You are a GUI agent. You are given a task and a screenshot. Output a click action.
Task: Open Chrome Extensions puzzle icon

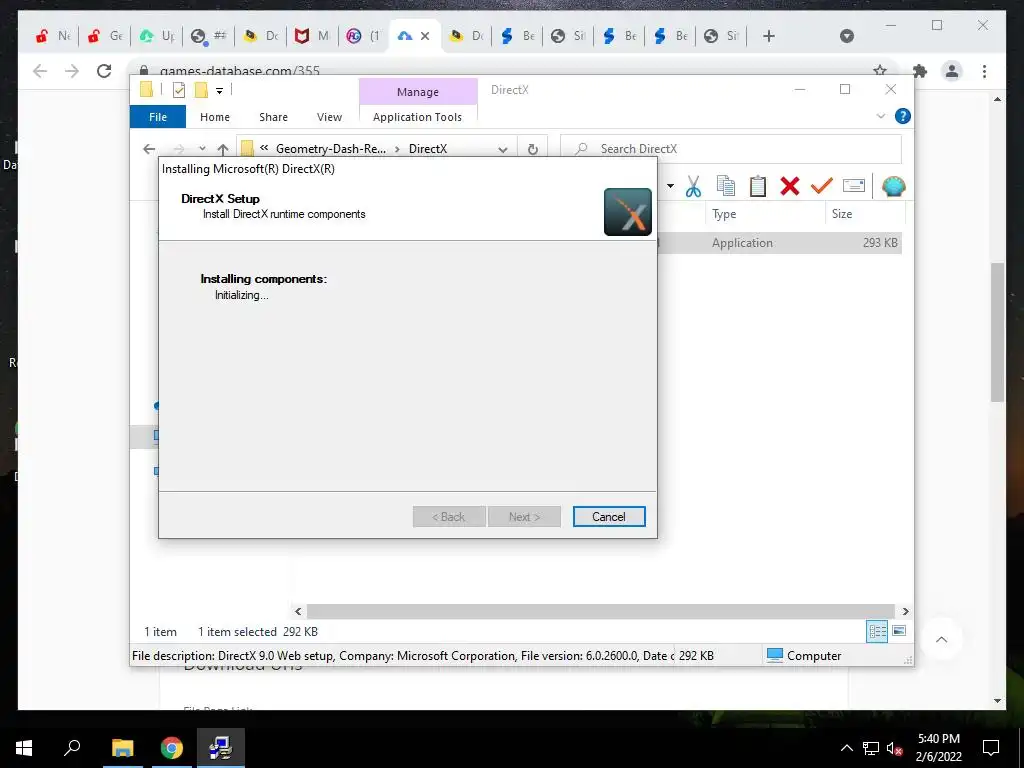tap(920, 71)
